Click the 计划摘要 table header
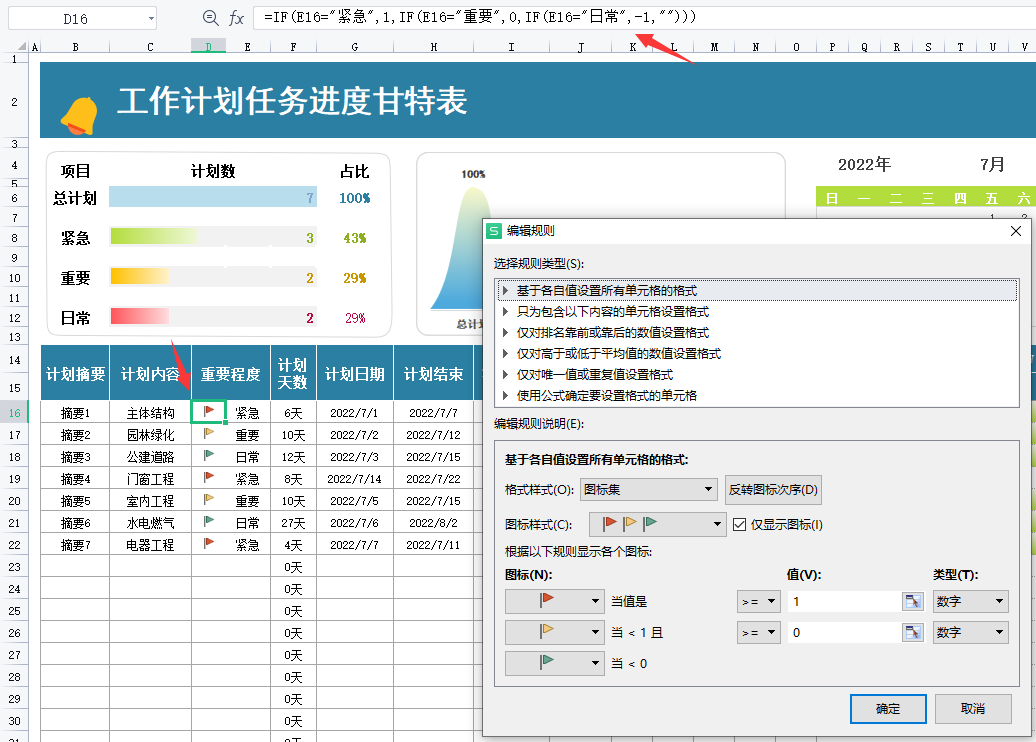Screen dimensions: 1036x742 pos(75,374)
